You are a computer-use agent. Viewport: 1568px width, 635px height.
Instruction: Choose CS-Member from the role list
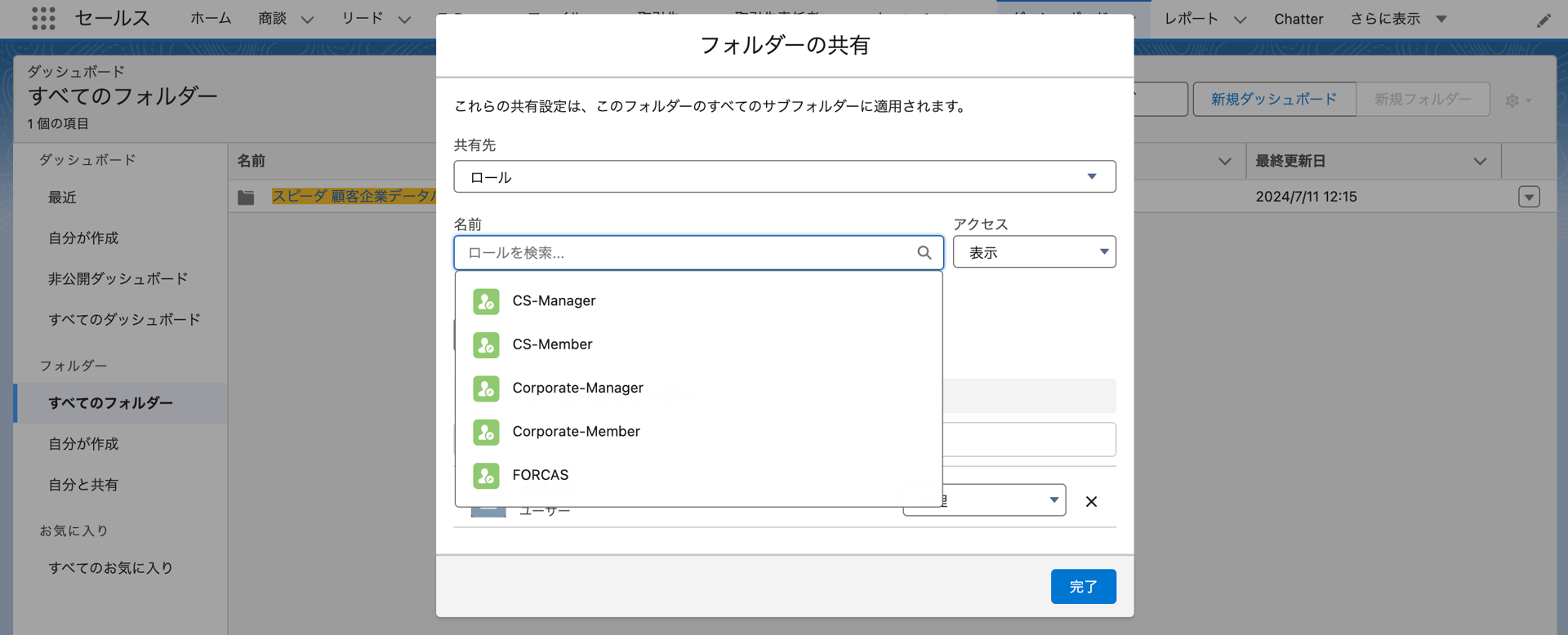pyautogui.click(x=552, y=344)
